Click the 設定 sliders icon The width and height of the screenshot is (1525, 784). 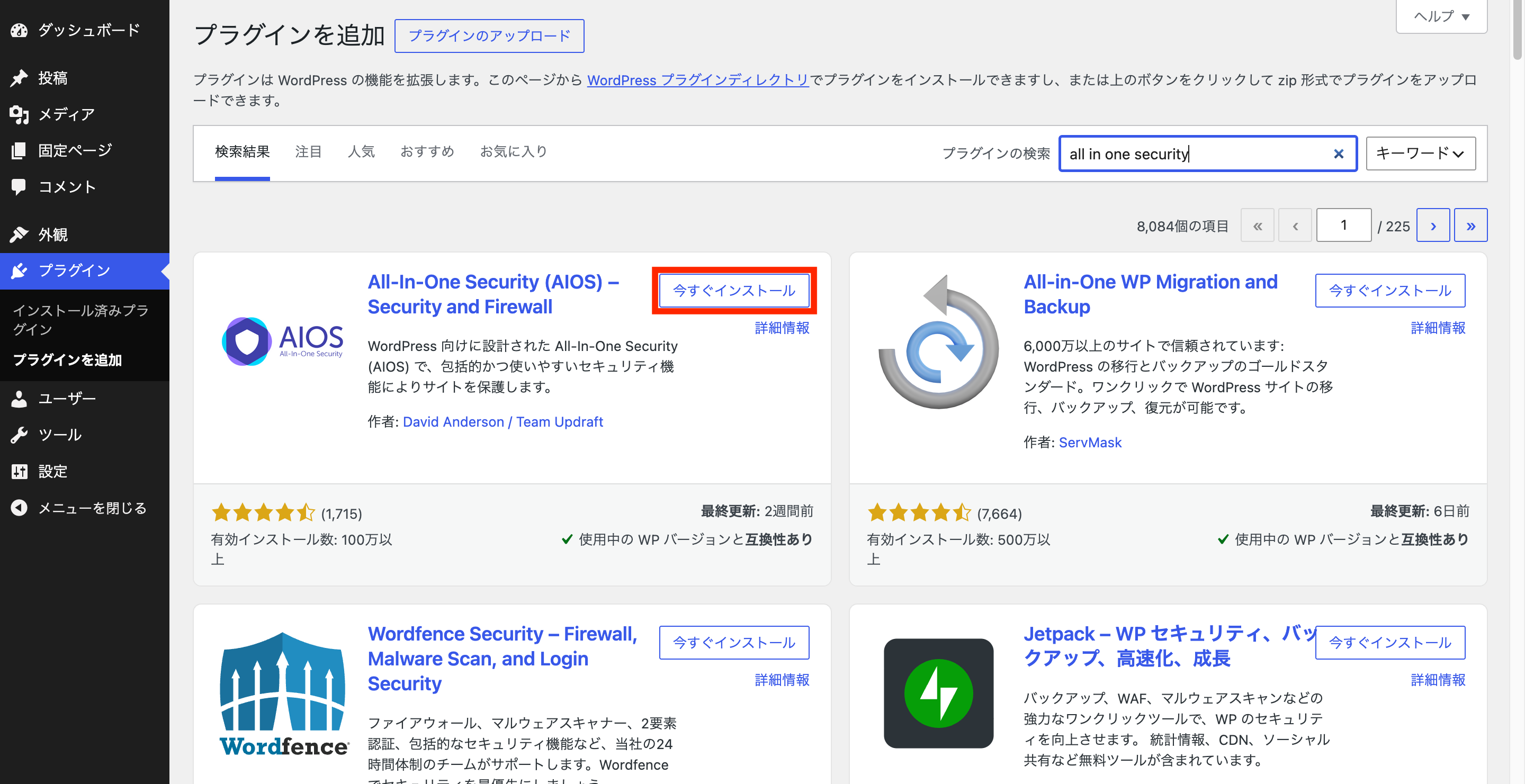[x=19, y=472]
